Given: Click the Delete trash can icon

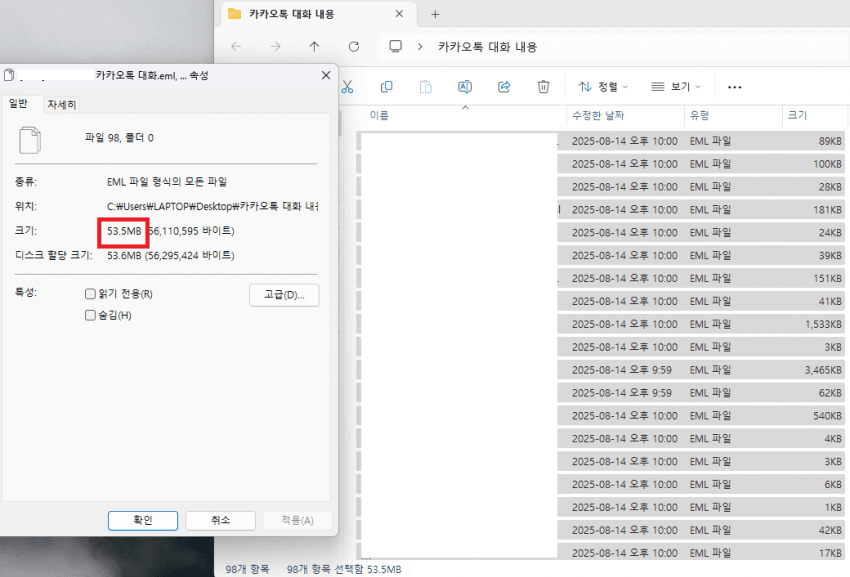Looking at the screenshot, I should (543, 87).
